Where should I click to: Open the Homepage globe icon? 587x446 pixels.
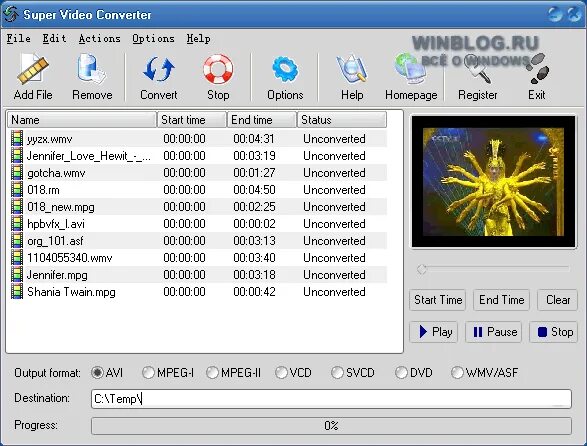[411, 69]
